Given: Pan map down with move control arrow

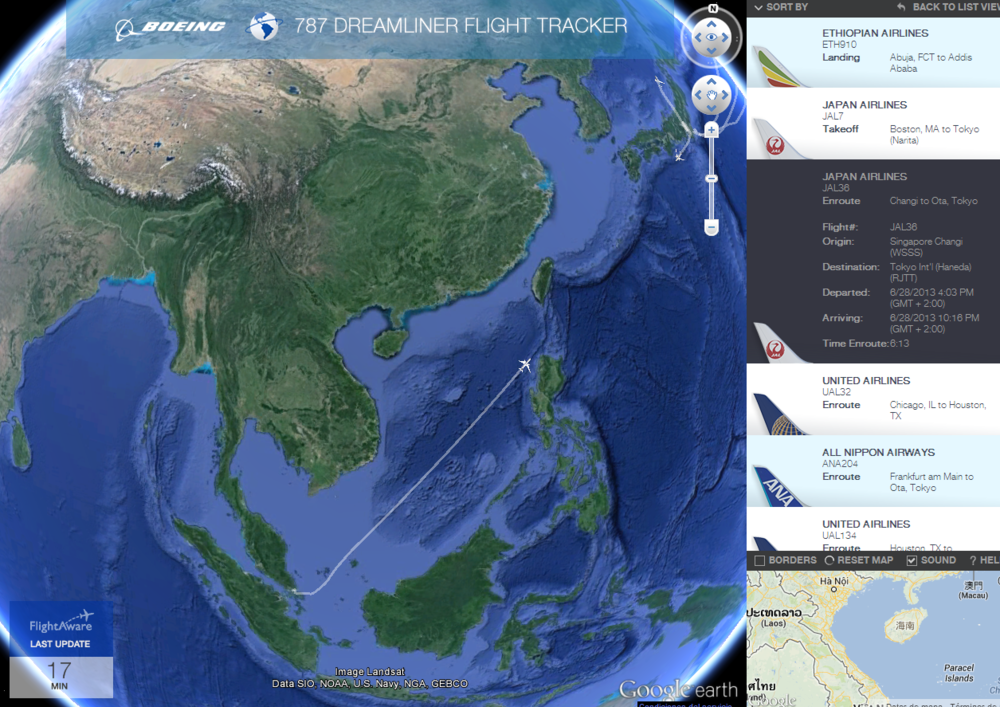Looking at the screenshot, I should point(712,108).
